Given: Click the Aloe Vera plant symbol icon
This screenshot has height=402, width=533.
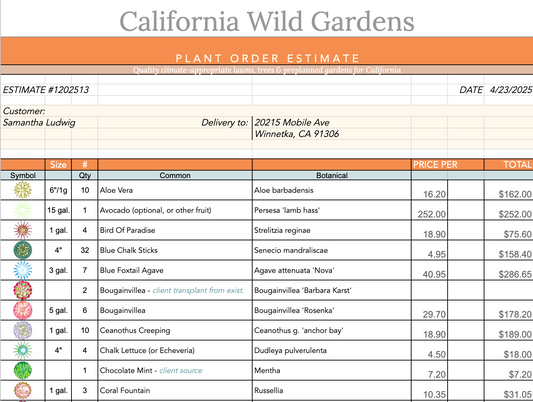Looking at the screenshot, I should click(x=23, y=190).
